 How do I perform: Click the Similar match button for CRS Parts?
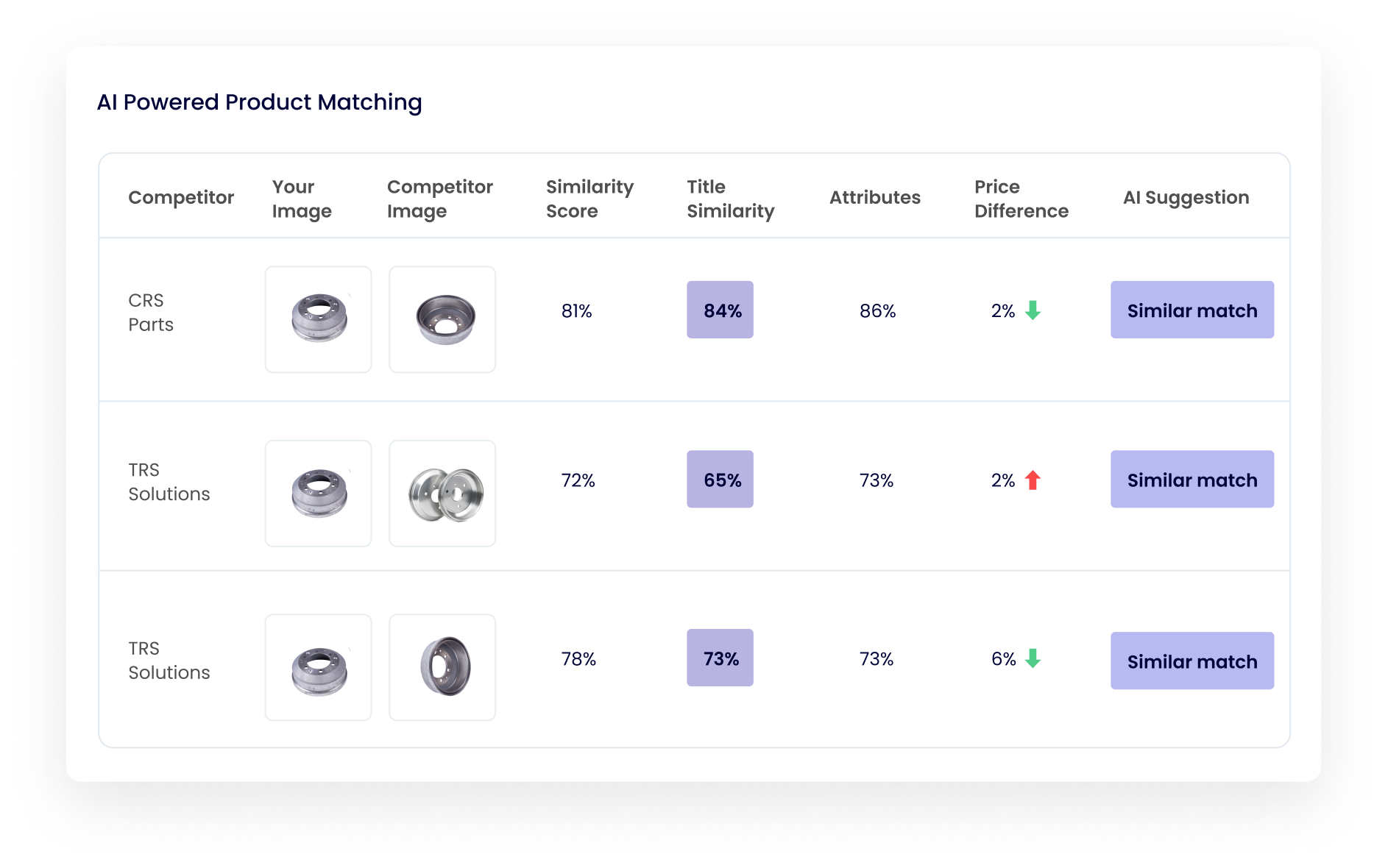click(1192, 310)
